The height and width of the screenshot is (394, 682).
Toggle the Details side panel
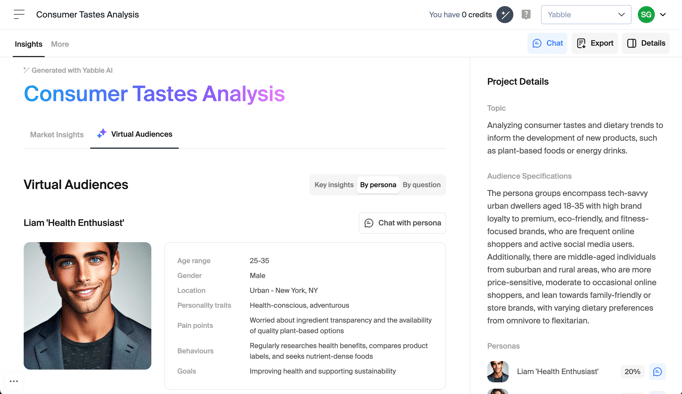tap(645, 43)
